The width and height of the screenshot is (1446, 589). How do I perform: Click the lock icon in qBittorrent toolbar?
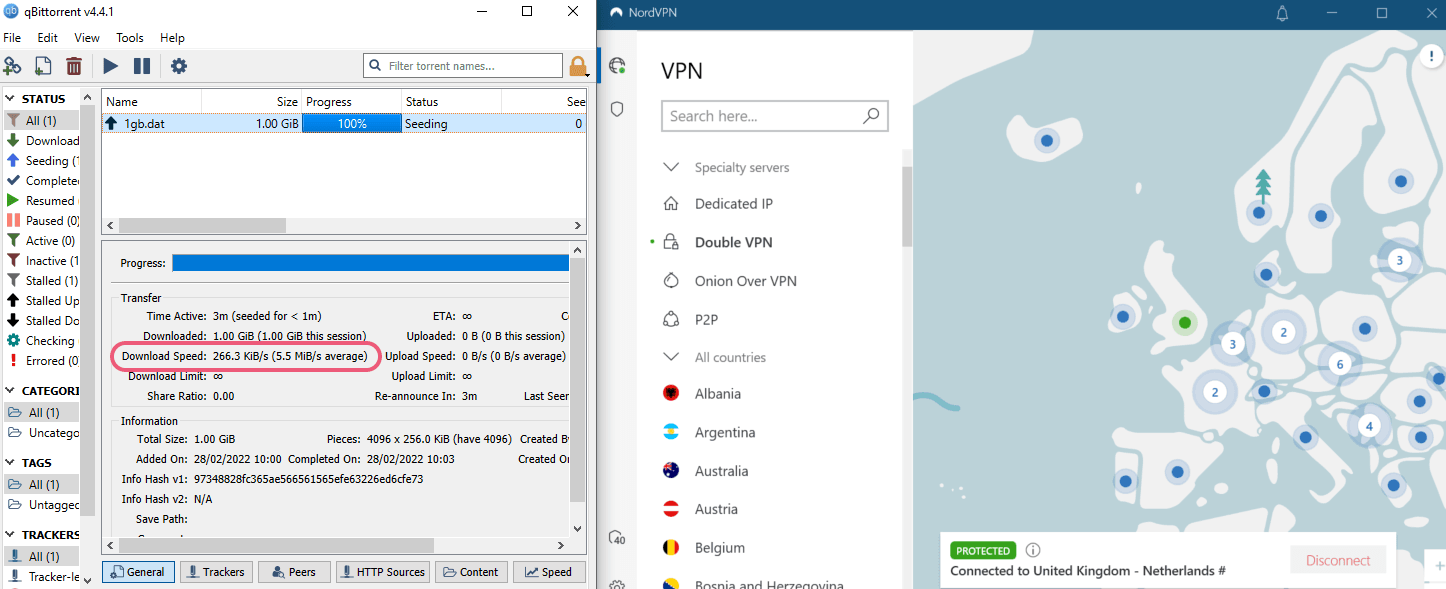[578, 67]
